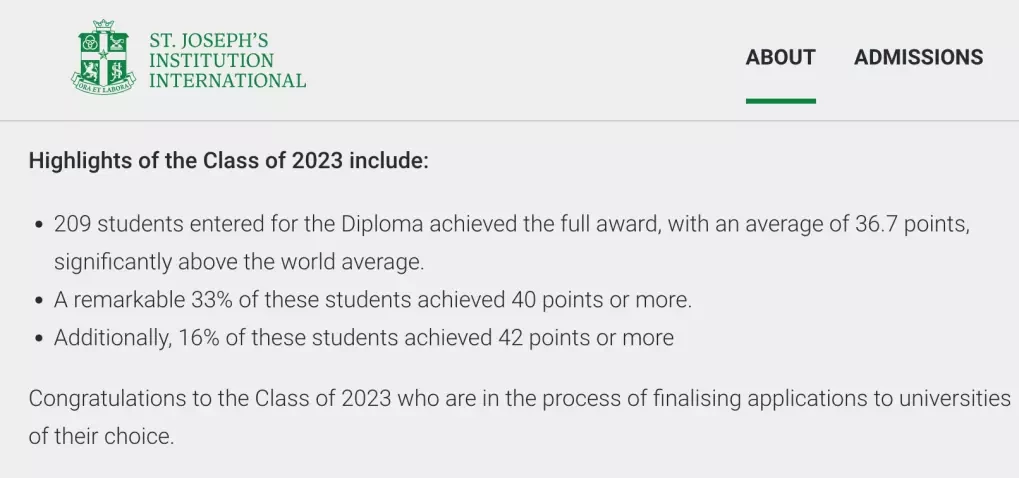1019x478 pixels.
Task: Click the words 40 points or more
Action: tap(601, 300)
